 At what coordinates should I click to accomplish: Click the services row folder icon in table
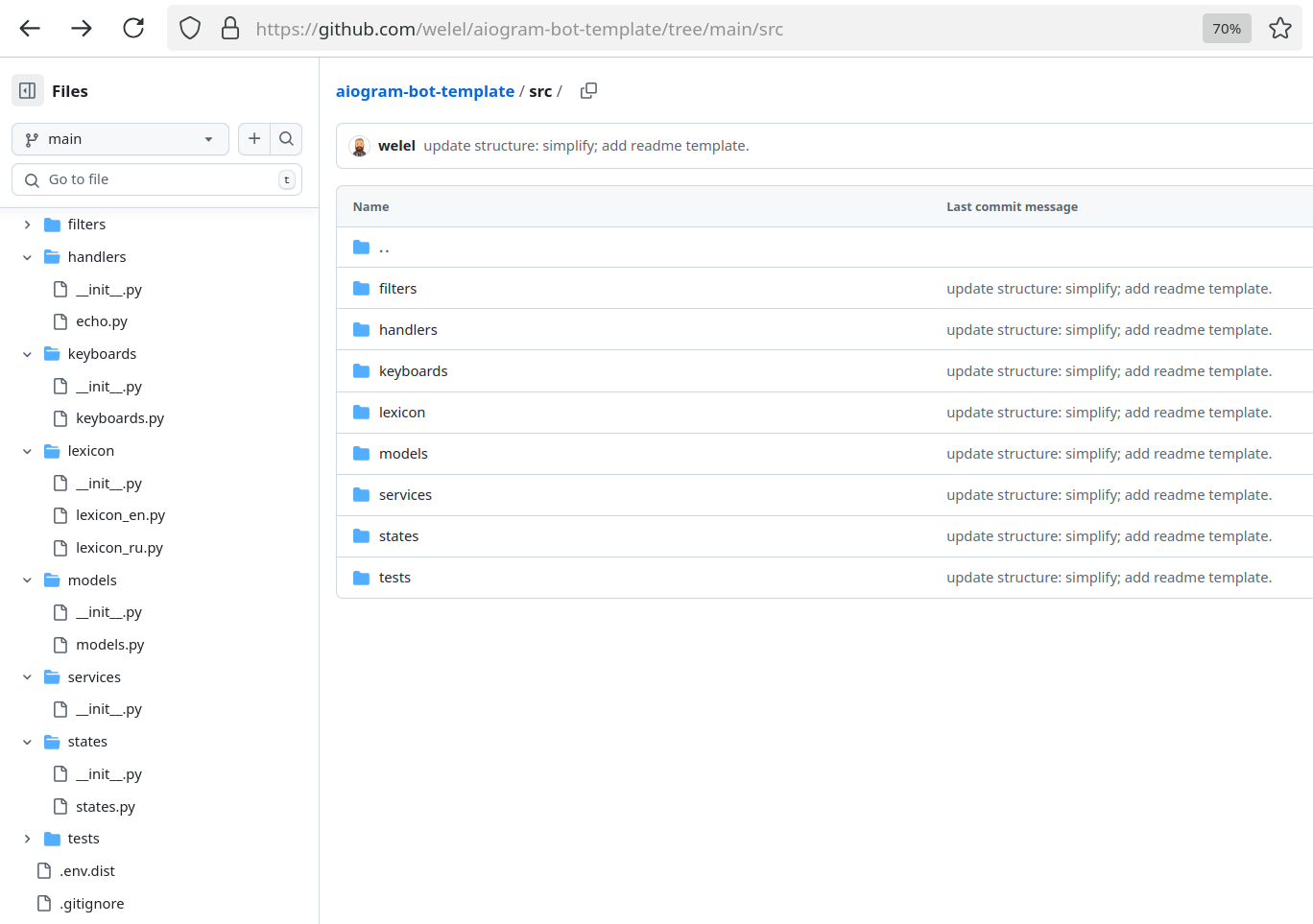361,495
